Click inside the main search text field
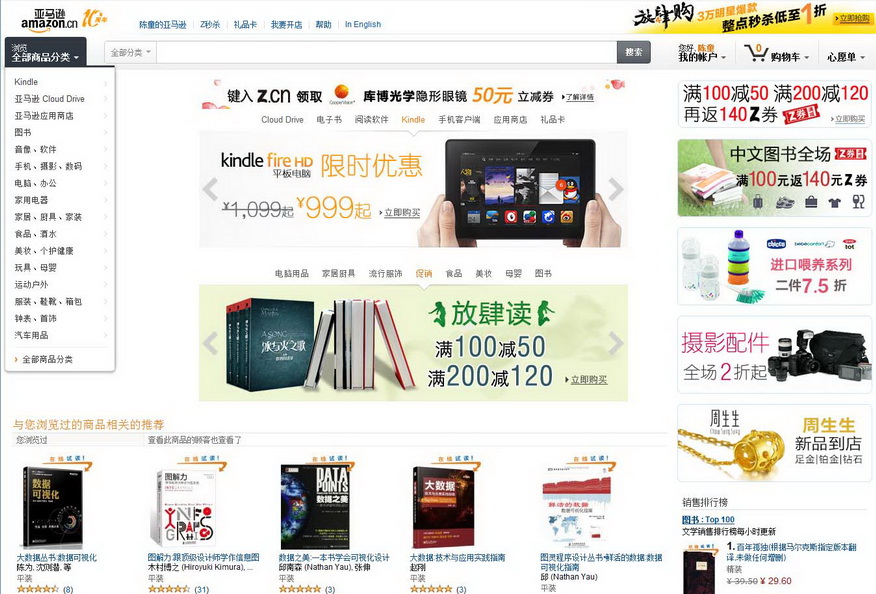The width and height of the screenshot is (876, 594). pos(387,53)
